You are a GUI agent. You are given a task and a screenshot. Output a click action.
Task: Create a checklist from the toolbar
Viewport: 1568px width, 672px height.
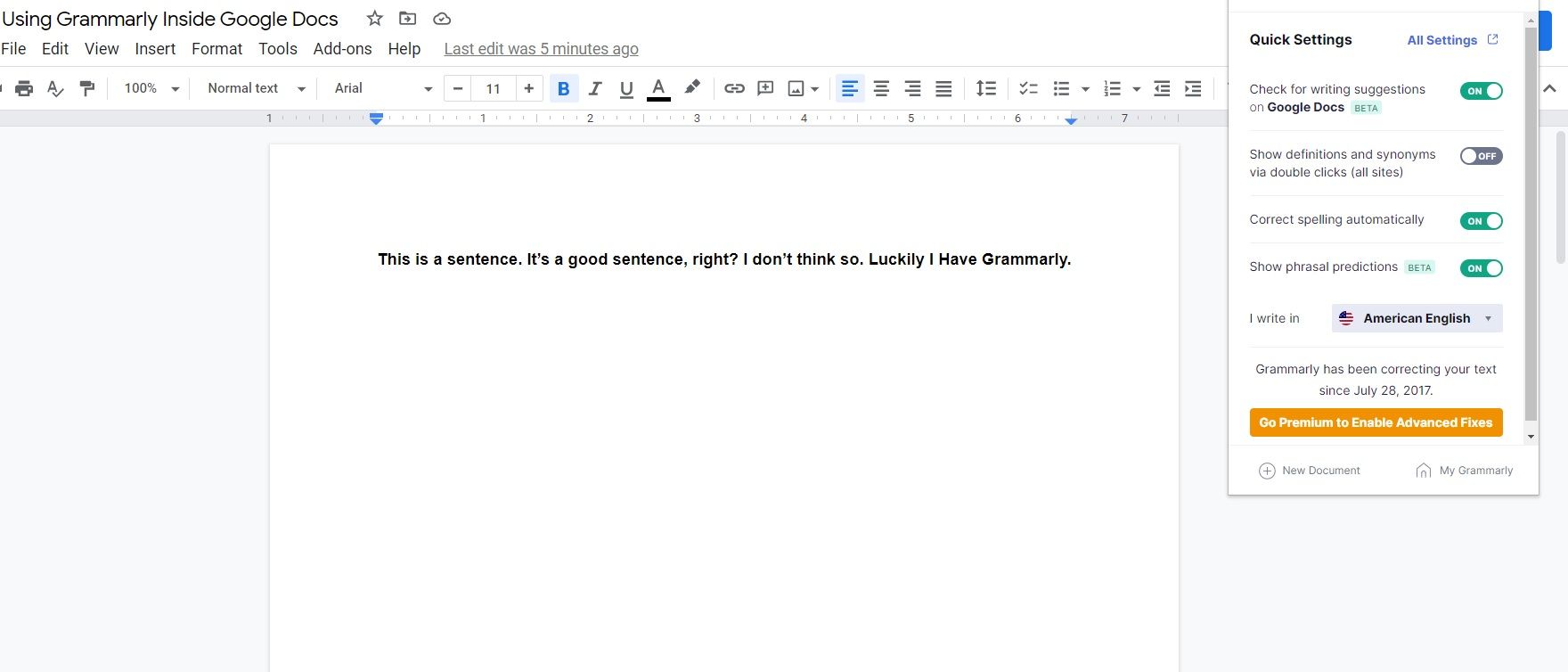tap(1028, 88)
